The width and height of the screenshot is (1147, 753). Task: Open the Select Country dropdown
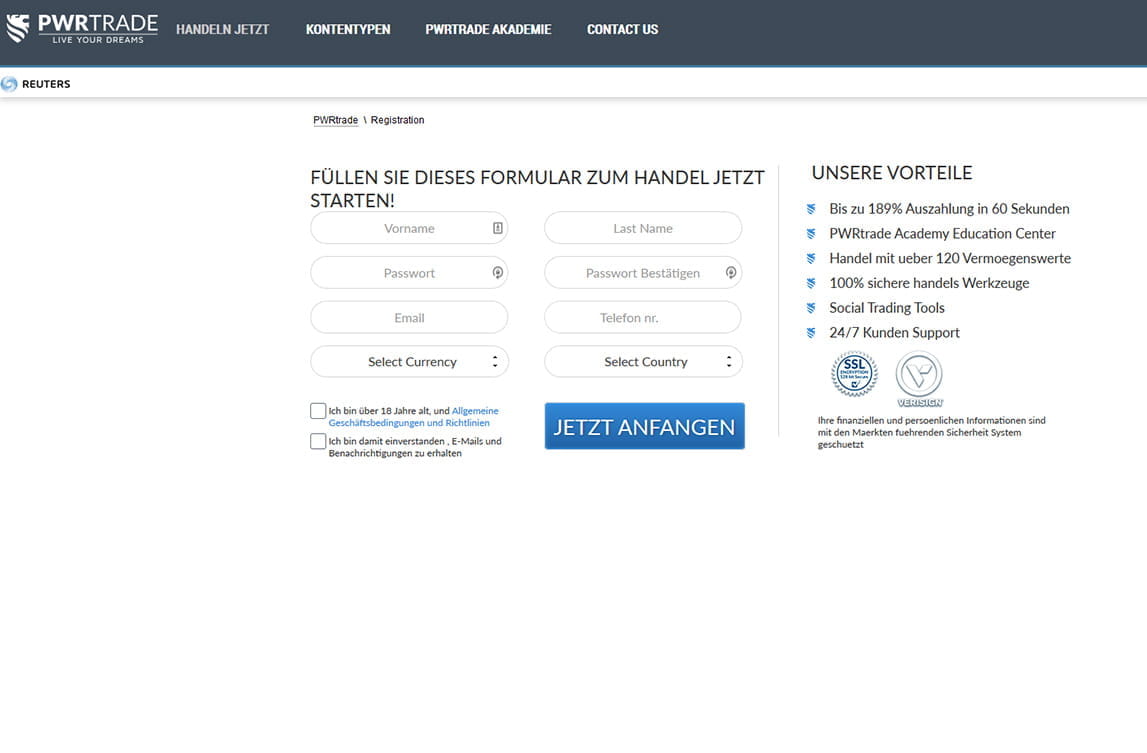pyautogui.click(x=643, y=361)
